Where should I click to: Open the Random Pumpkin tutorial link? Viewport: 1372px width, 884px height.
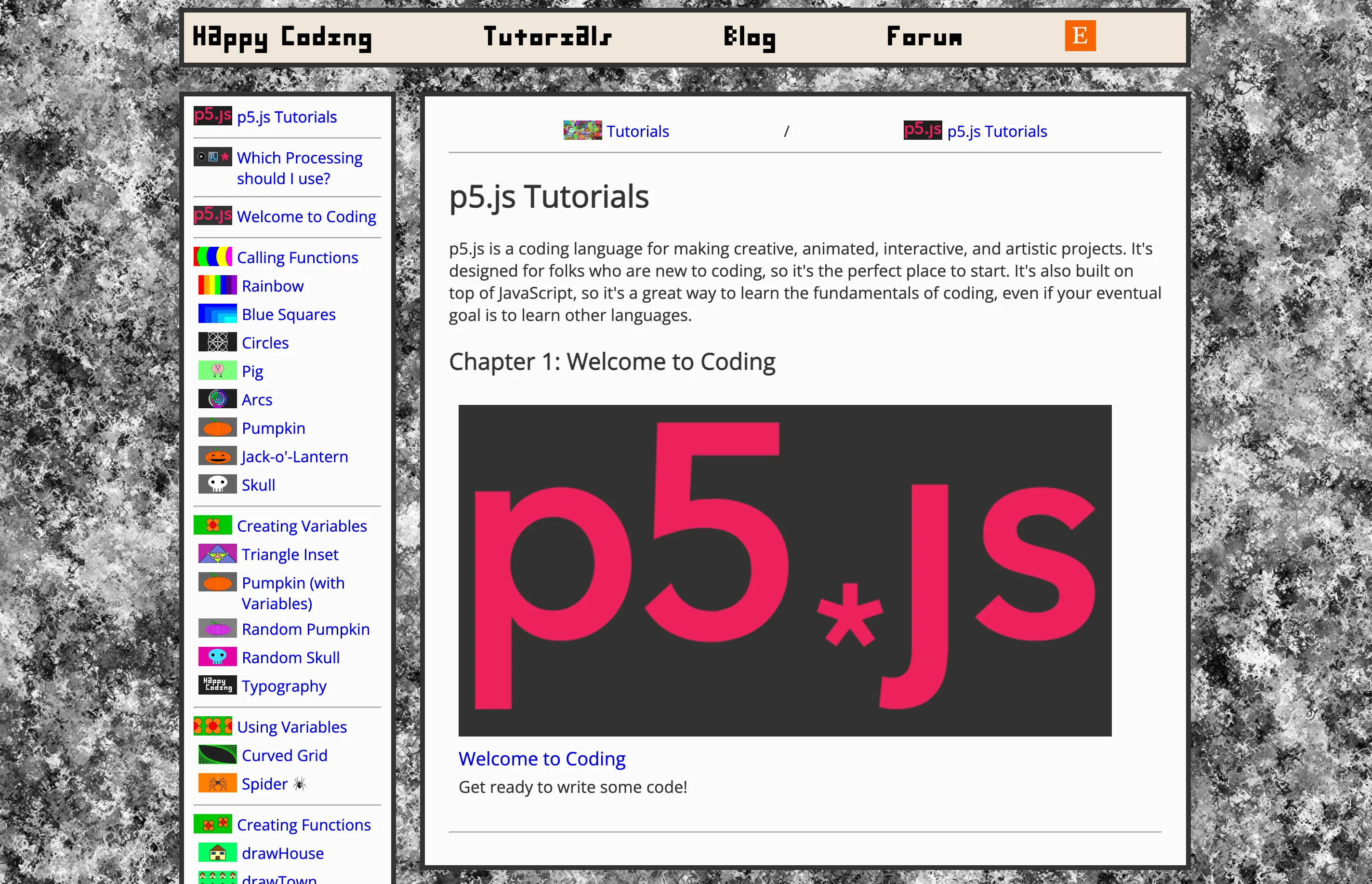click(x=305, y=629)
